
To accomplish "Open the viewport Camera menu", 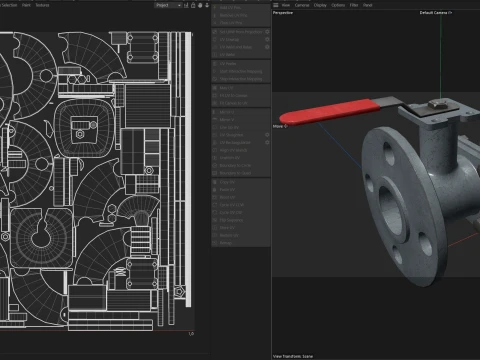I will click(302, 5).
